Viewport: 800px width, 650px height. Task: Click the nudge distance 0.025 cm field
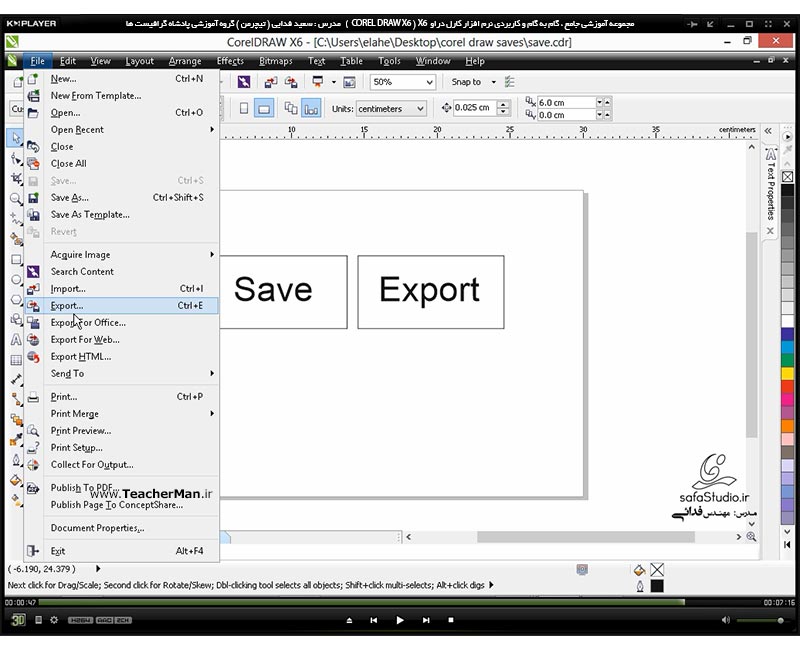[474, 108]
